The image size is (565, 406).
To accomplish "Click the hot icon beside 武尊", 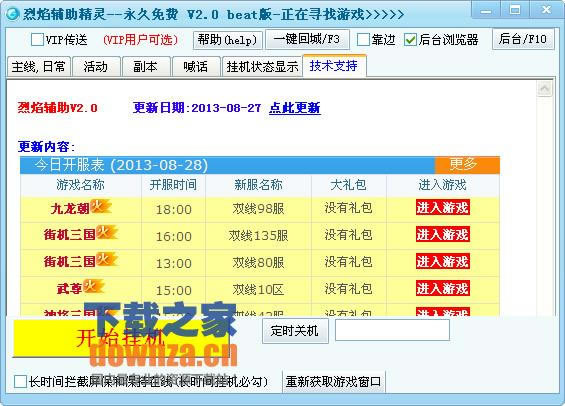I will click(x=93, y=286).
